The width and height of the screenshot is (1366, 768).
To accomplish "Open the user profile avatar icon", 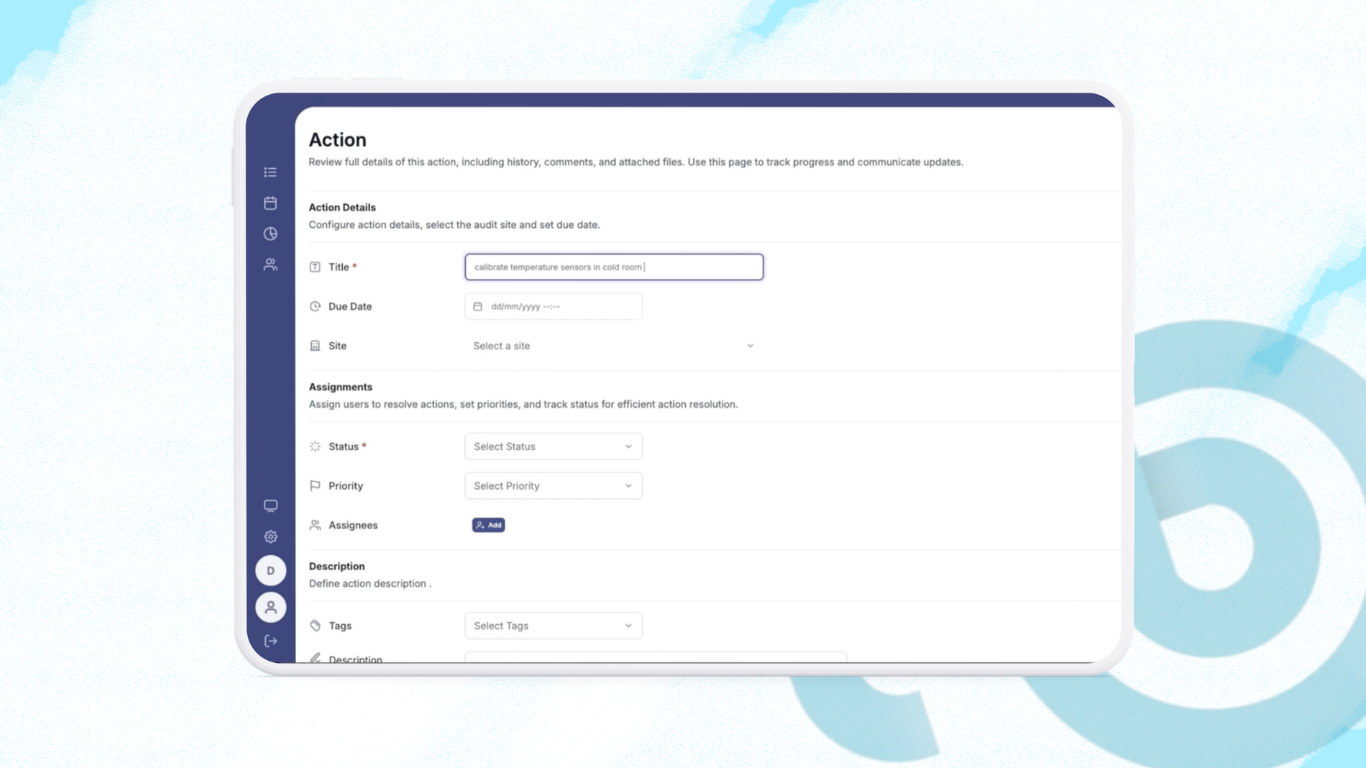I will click(x=271, y=607).
